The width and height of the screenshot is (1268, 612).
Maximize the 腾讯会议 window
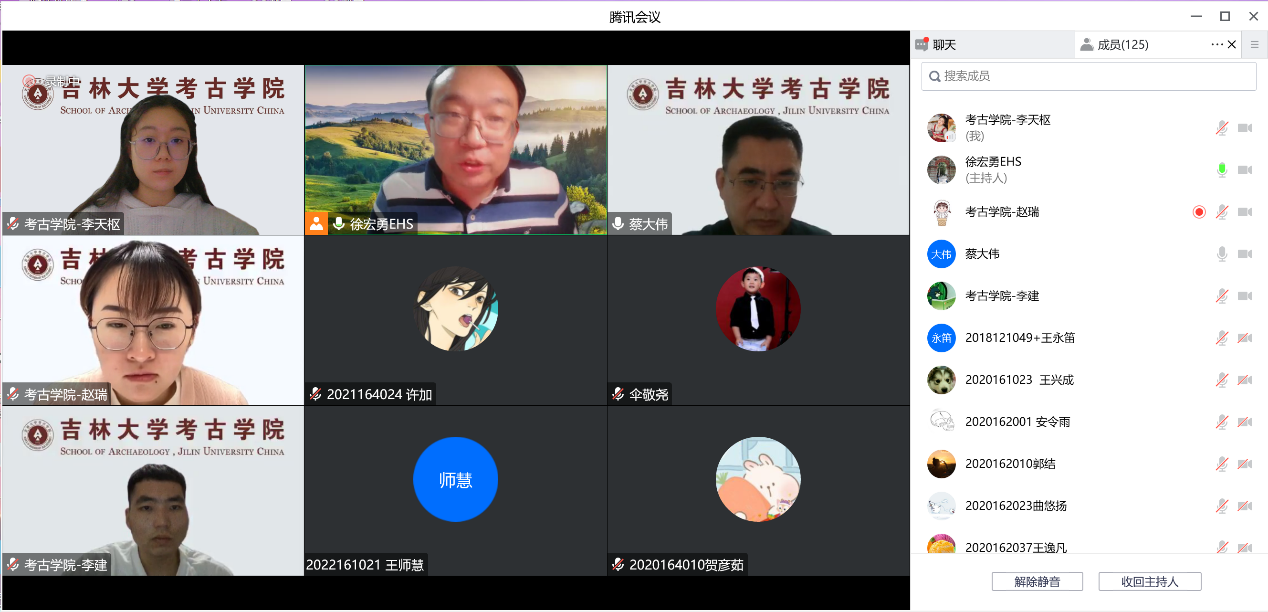point(1224,16)
